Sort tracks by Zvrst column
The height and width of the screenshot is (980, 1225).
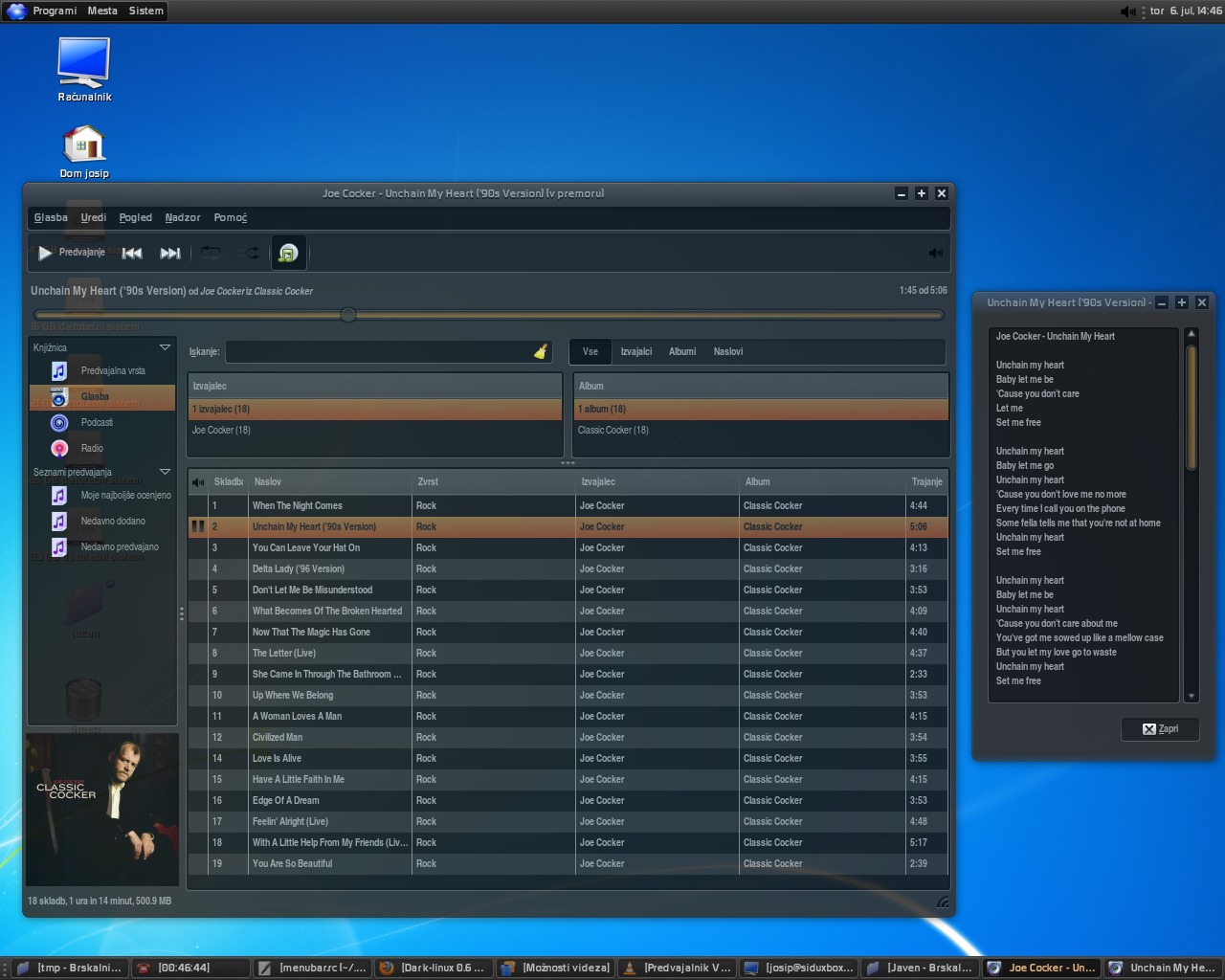[495, 481]
